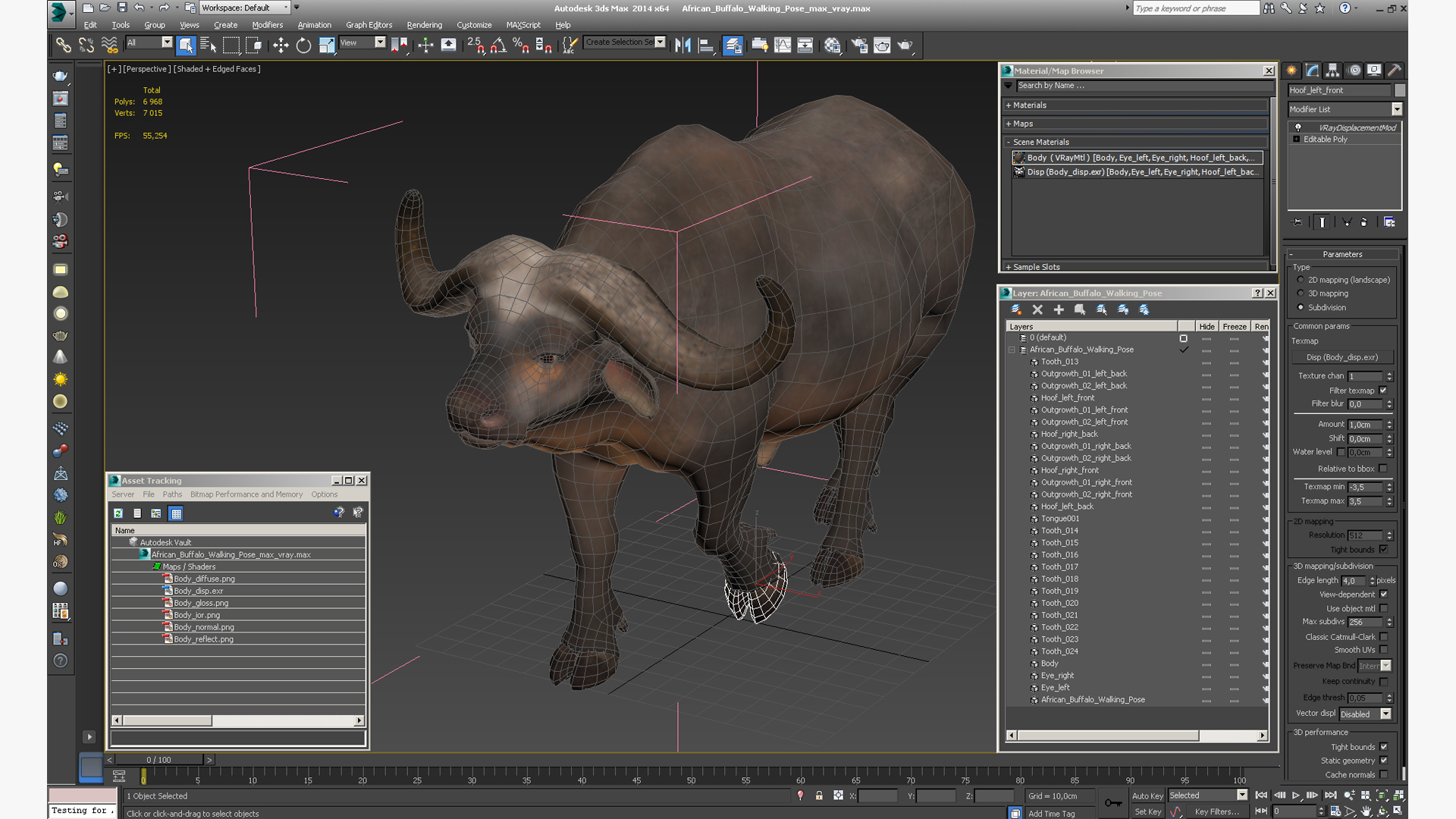Enable the Relative to bbox checkbox
Screen dimensions: 1456x819
click(x=1383, y=469)
